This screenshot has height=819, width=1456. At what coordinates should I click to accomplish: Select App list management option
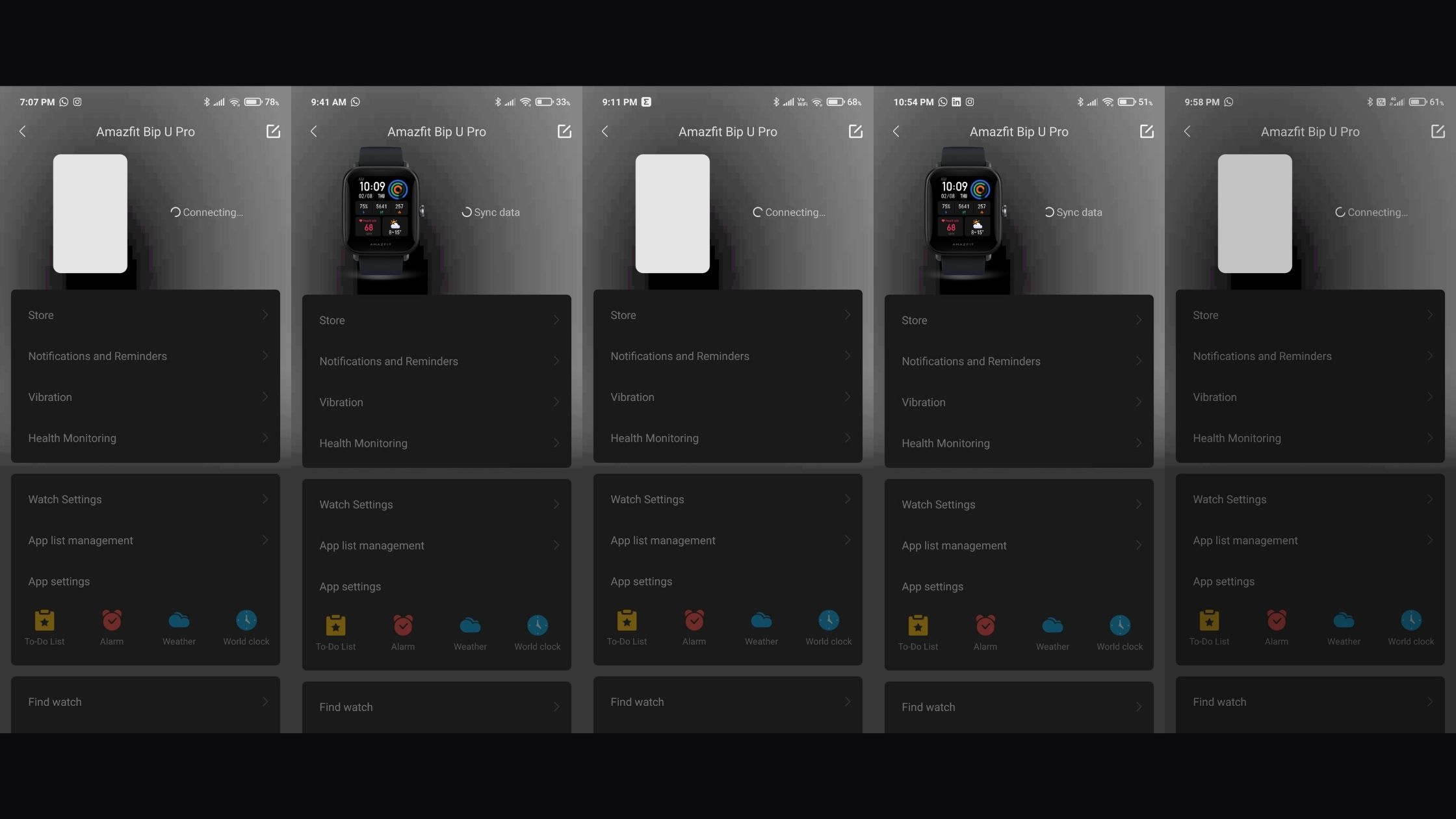click(x=145, y=540)
